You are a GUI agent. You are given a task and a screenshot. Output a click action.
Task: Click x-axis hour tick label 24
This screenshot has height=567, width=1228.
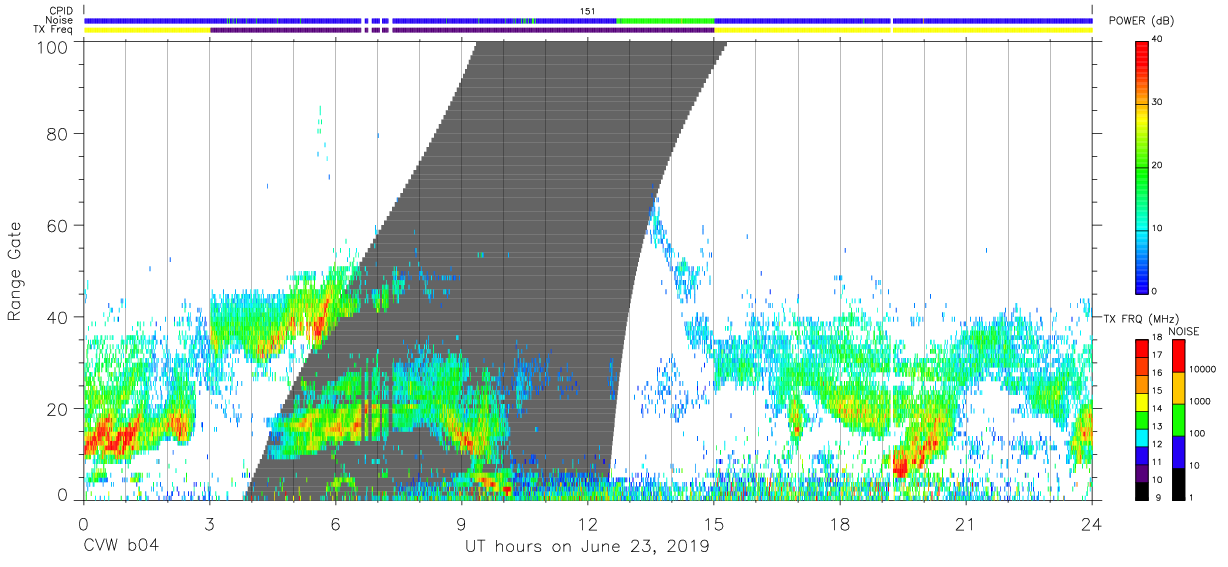pyautogui.click(x=1092, y=523)
